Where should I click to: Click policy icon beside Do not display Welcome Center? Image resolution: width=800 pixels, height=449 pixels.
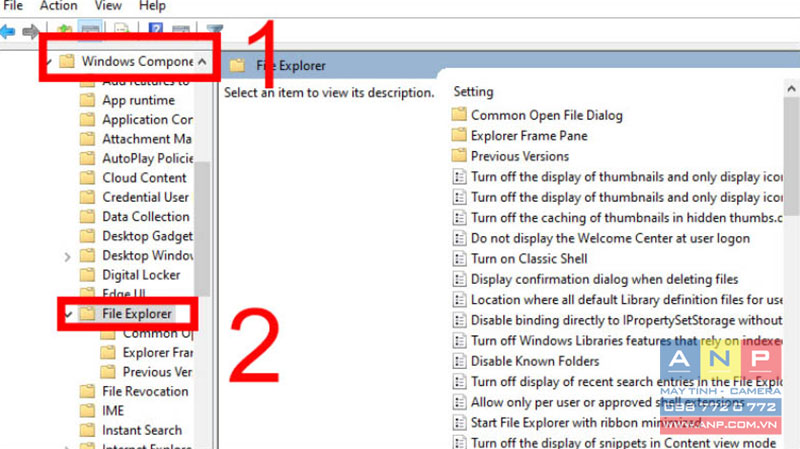pyautogui.click(x=460, y=238)
